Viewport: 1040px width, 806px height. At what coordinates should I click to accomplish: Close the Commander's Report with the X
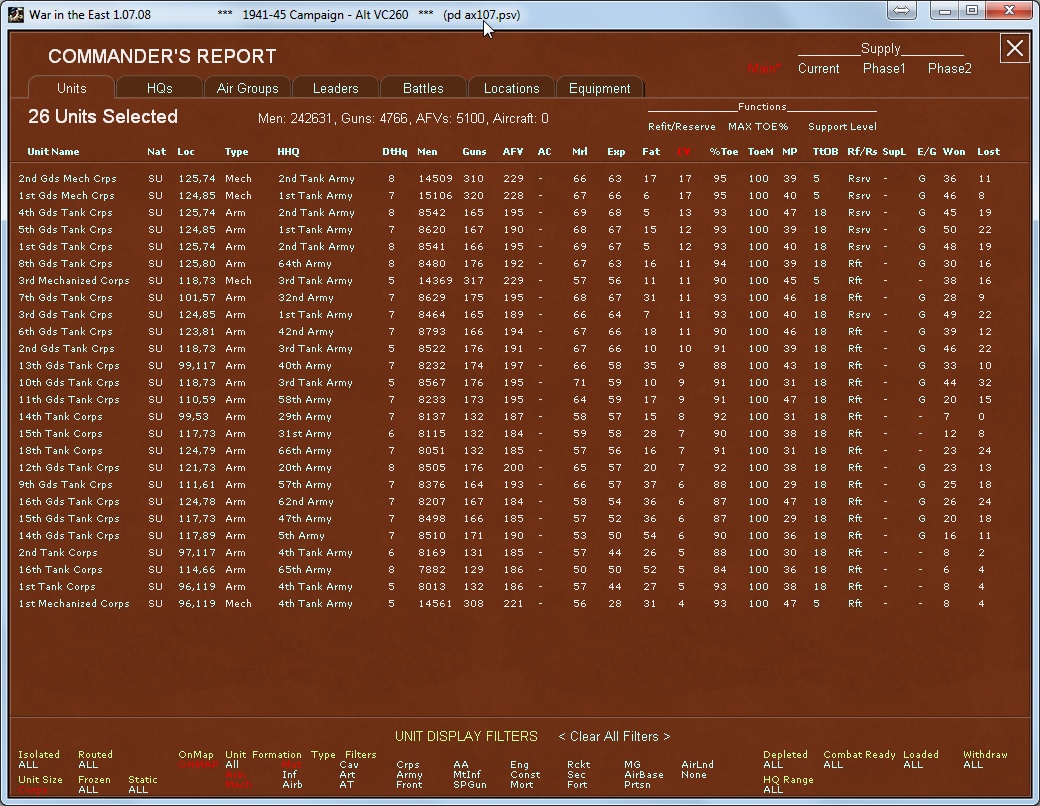[1014, 49]
